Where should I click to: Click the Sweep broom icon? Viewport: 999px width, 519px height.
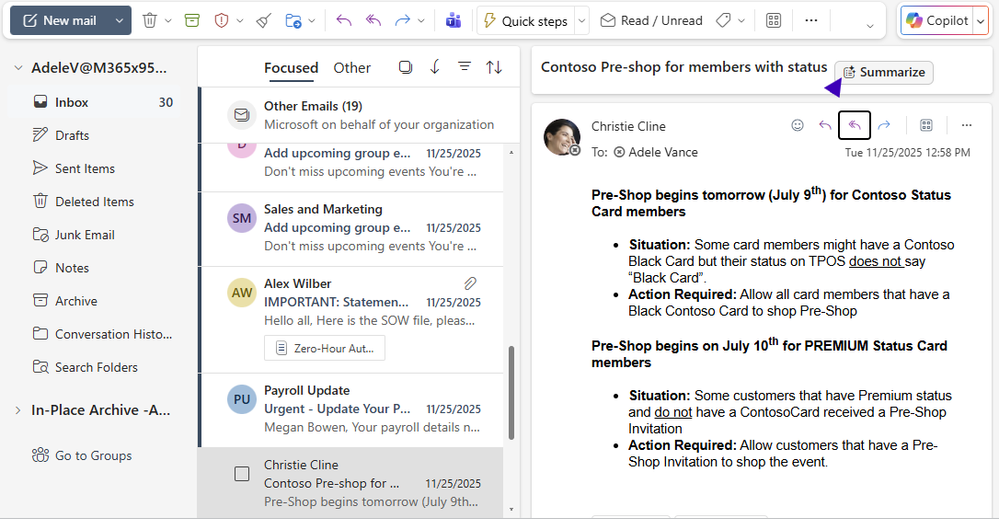264,20
